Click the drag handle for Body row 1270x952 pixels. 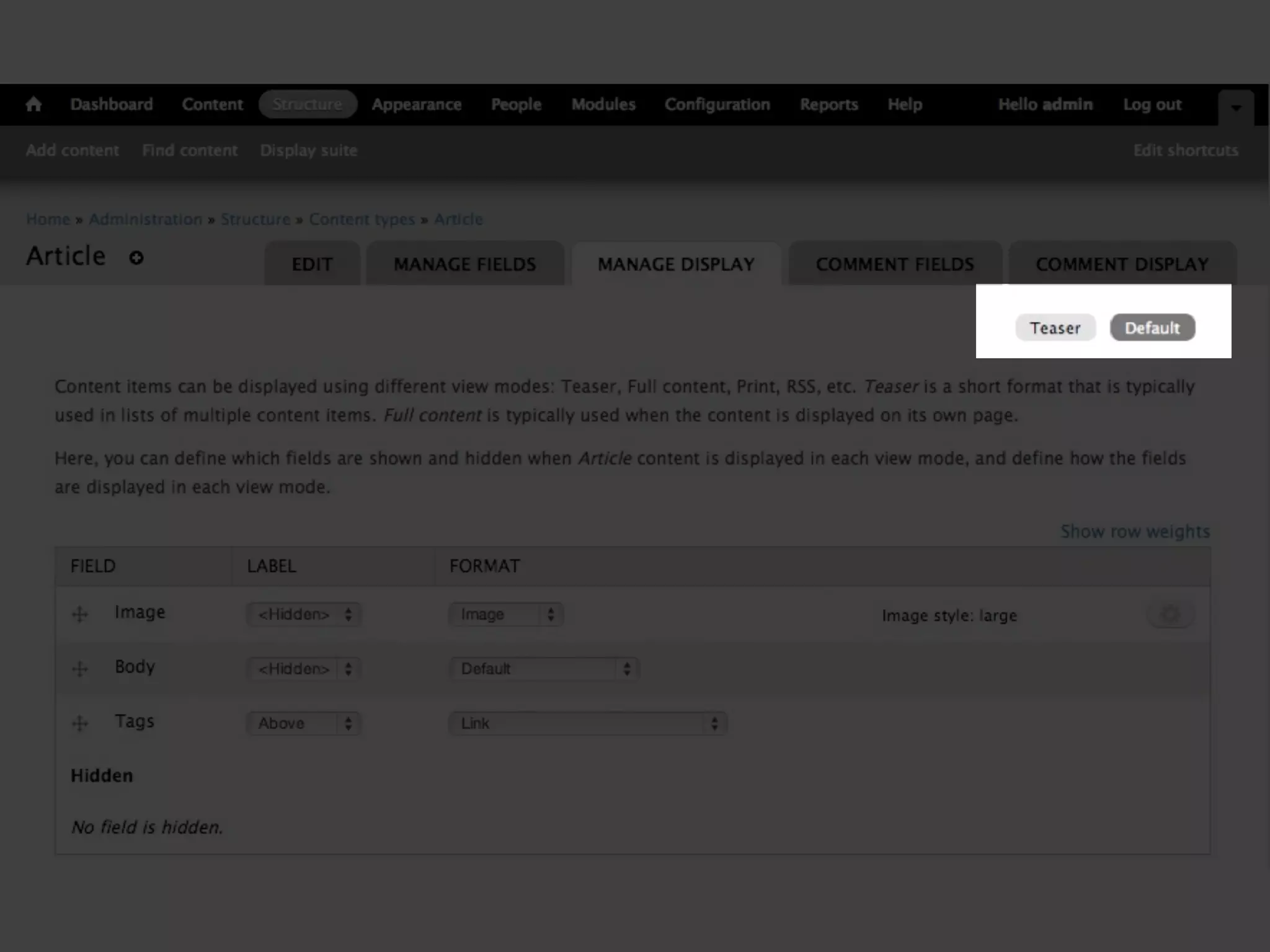pyautogui.click(x=80, y=669)
